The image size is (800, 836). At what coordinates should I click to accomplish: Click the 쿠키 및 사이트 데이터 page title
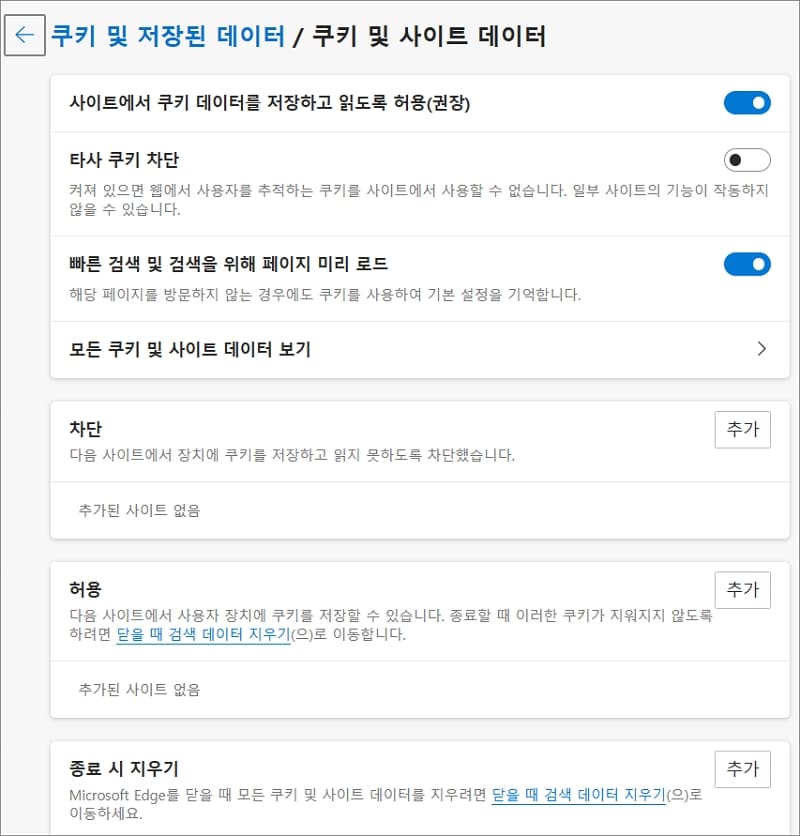pos(429,36)
